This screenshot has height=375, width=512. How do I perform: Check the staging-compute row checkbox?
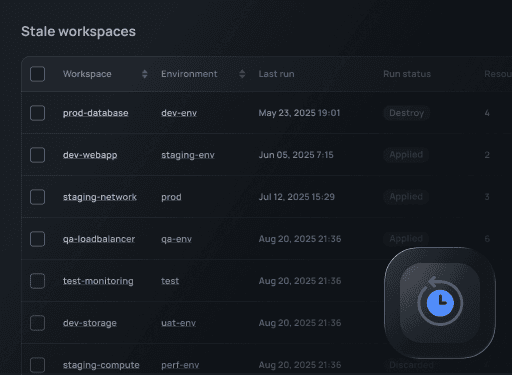(37, 365)
